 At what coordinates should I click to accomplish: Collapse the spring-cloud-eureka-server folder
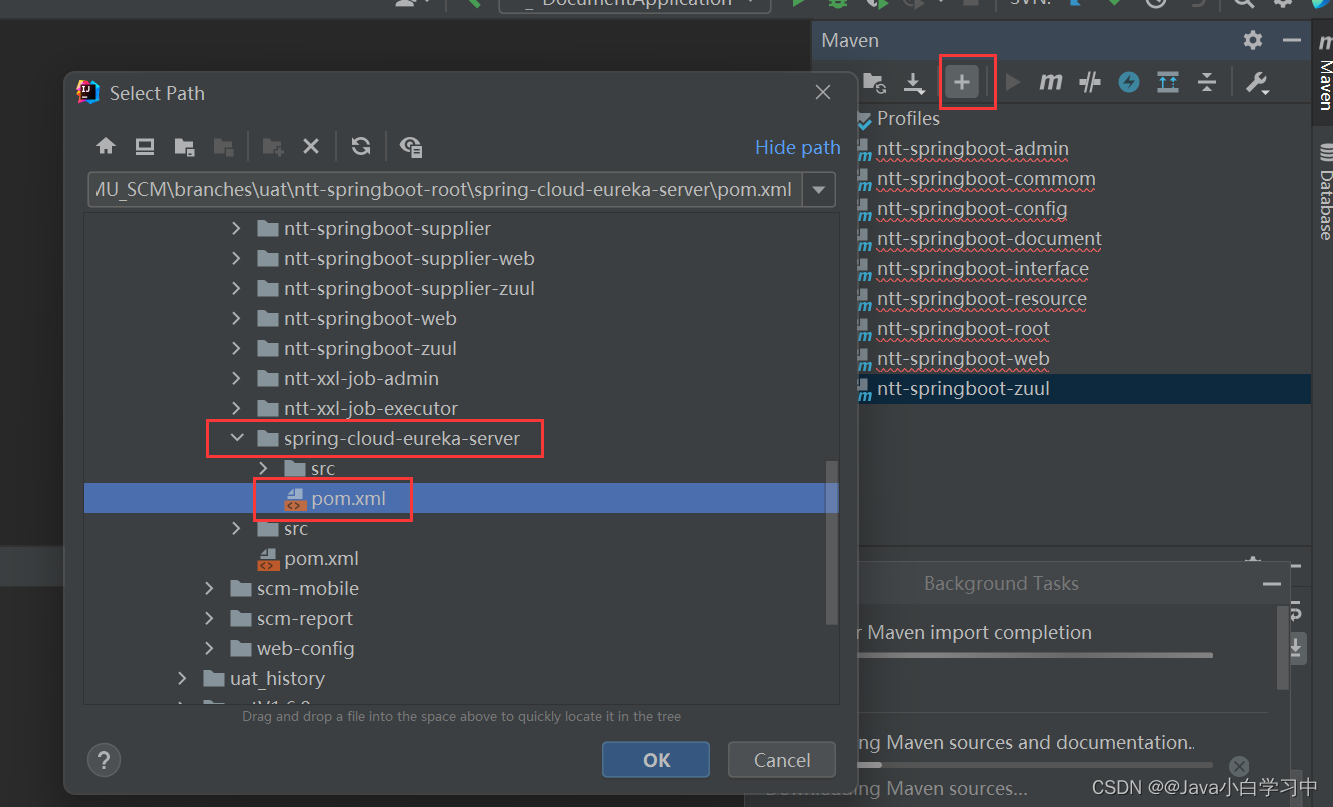(237, 438)
